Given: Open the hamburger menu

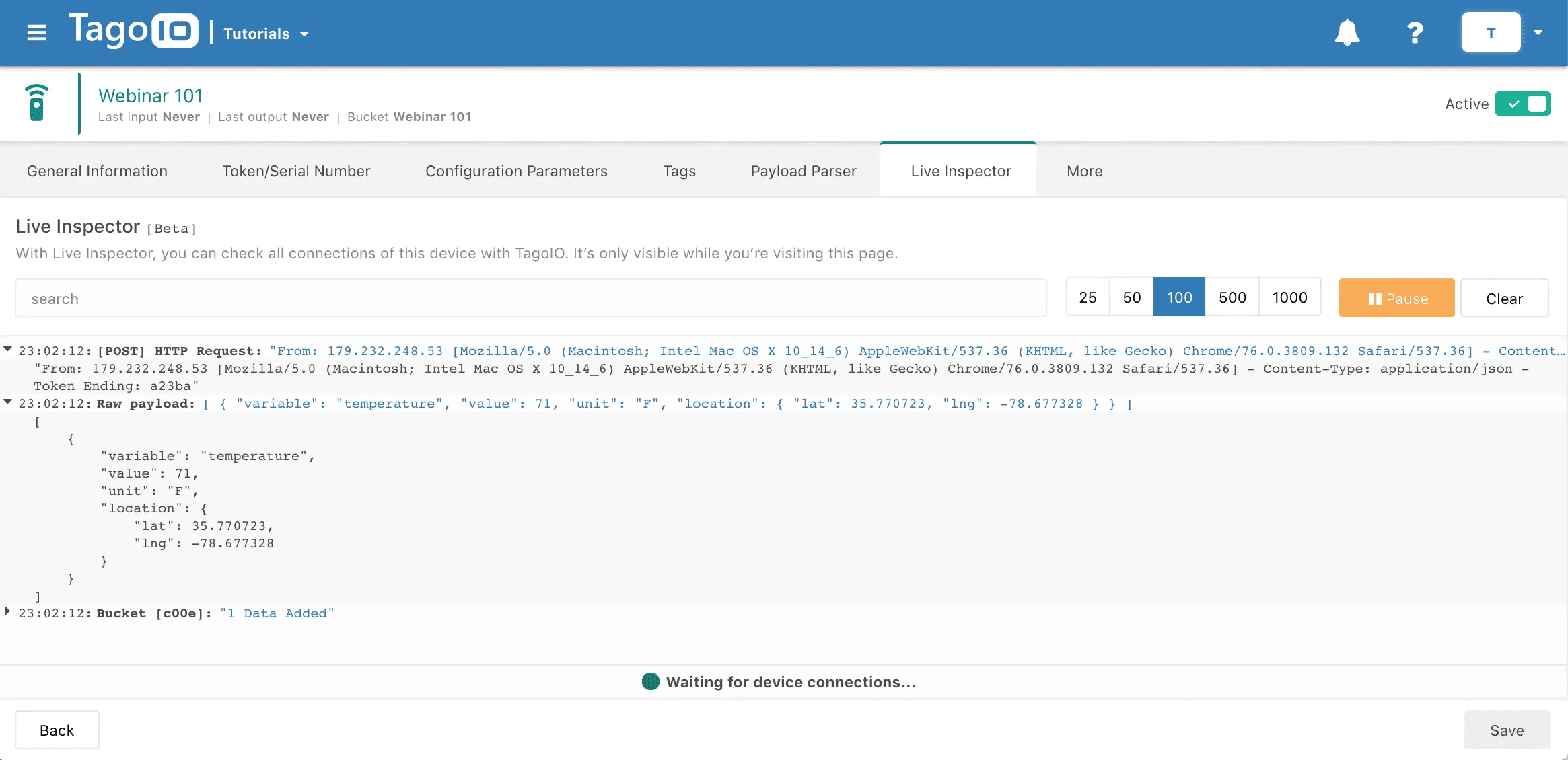Looking at the screenshot, I should click(x=37, y=32).
